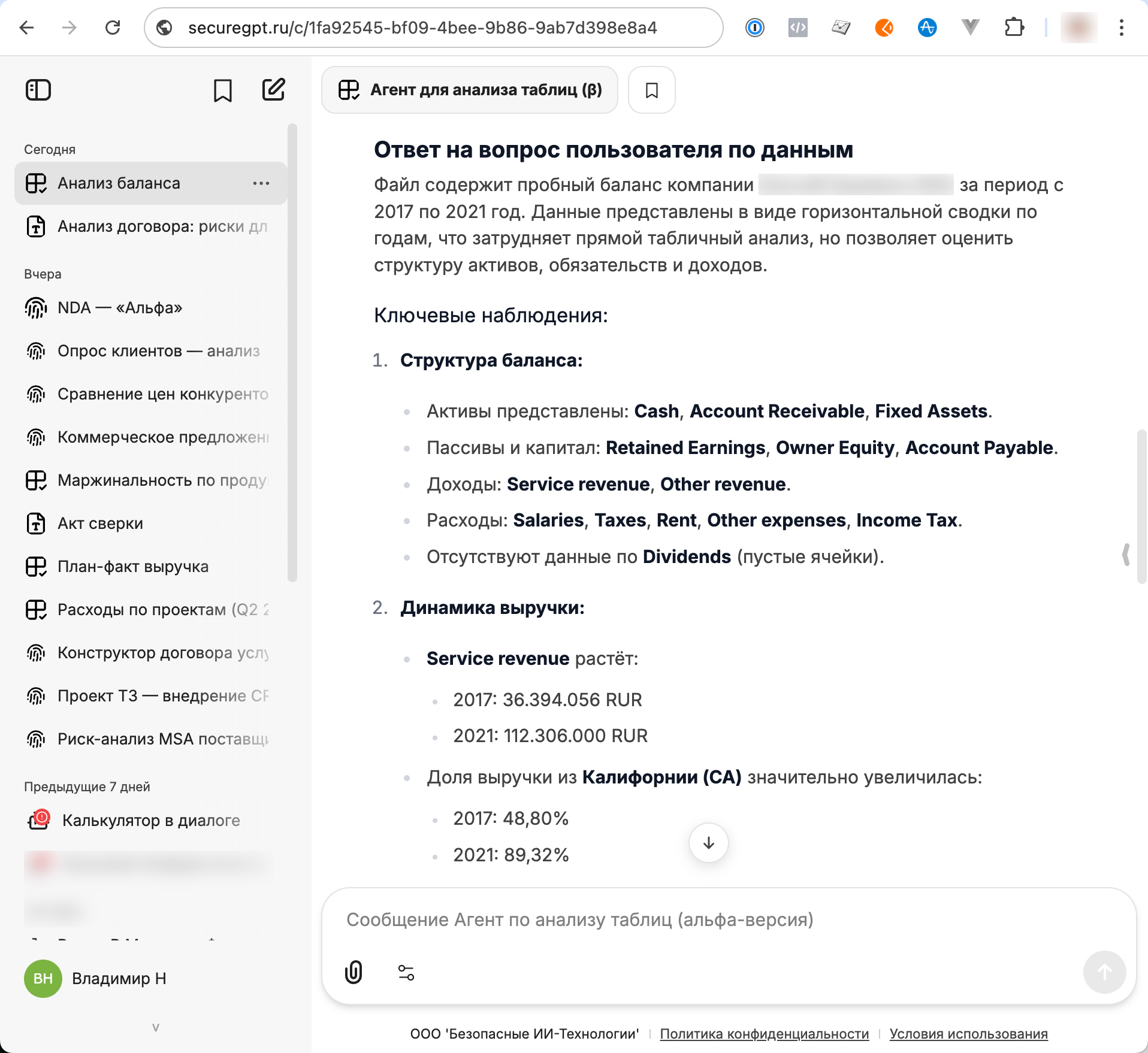This screenshot has height=1053, width=1148.
Task: Click the table icon beside План-факт выручка
Action: [x=36, y=567]
